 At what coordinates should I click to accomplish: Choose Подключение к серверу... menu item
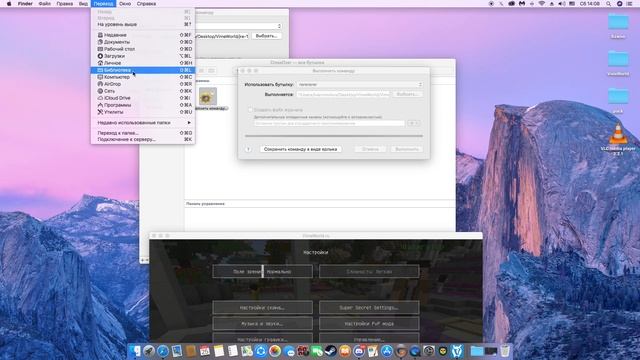143,140
